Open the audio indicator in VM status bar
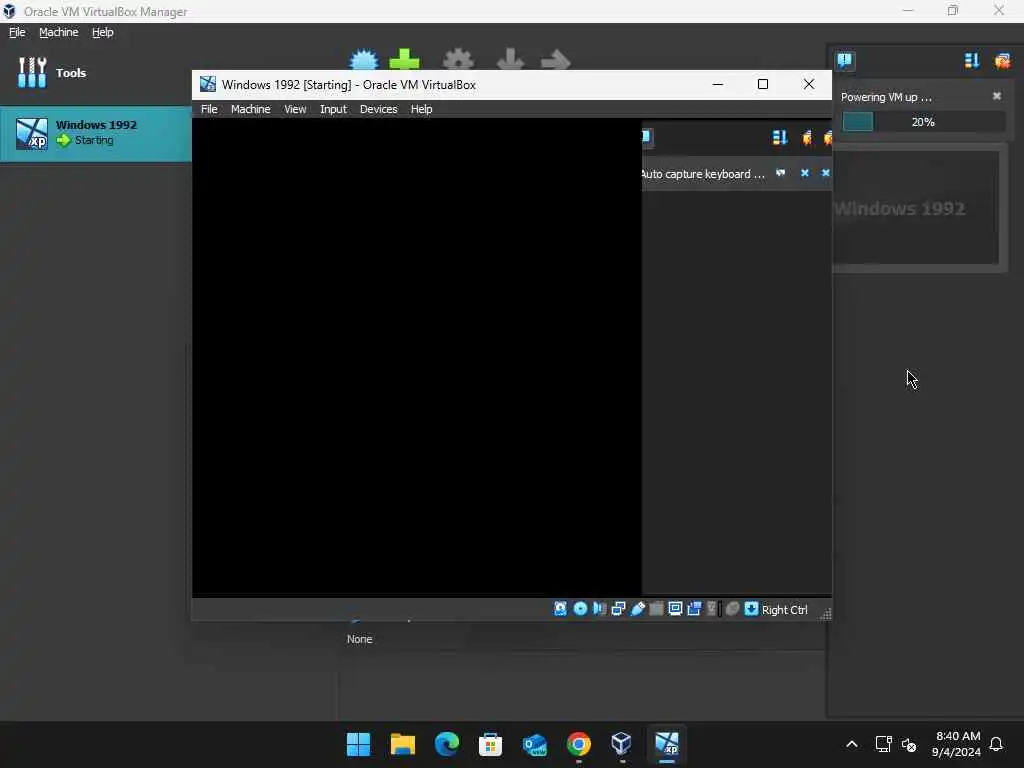This screenshot has height=768, width=1024. (599, 609)
